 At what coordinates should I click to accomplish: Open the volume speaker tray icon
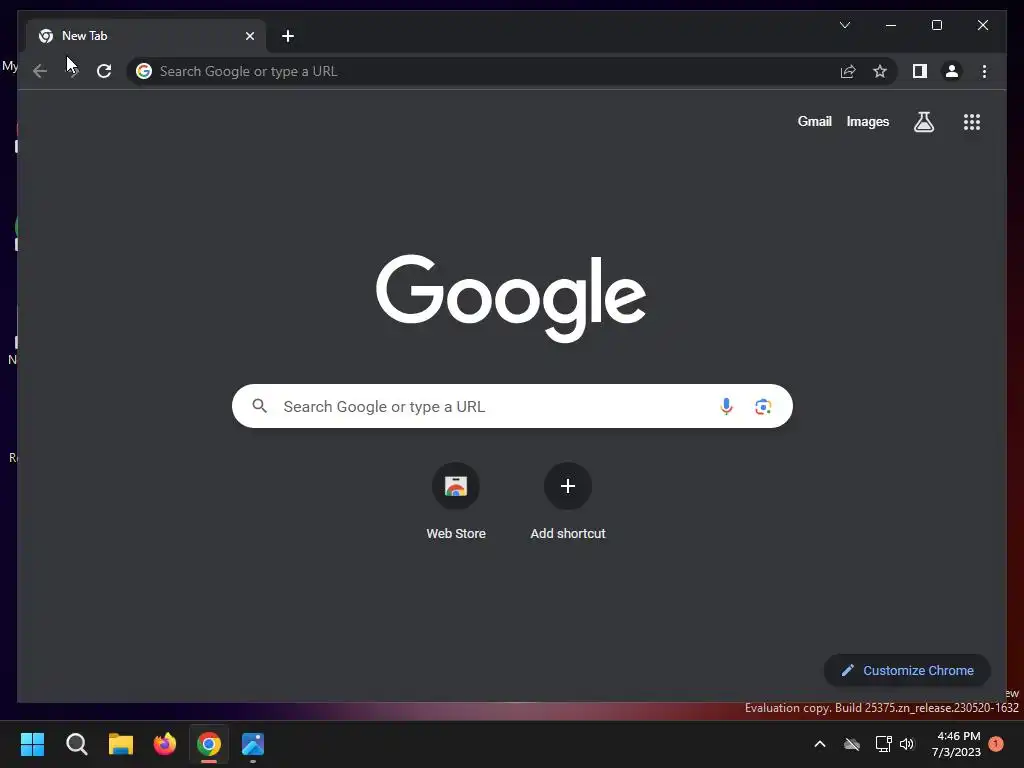pyautogui.click(x=906, y=744)
